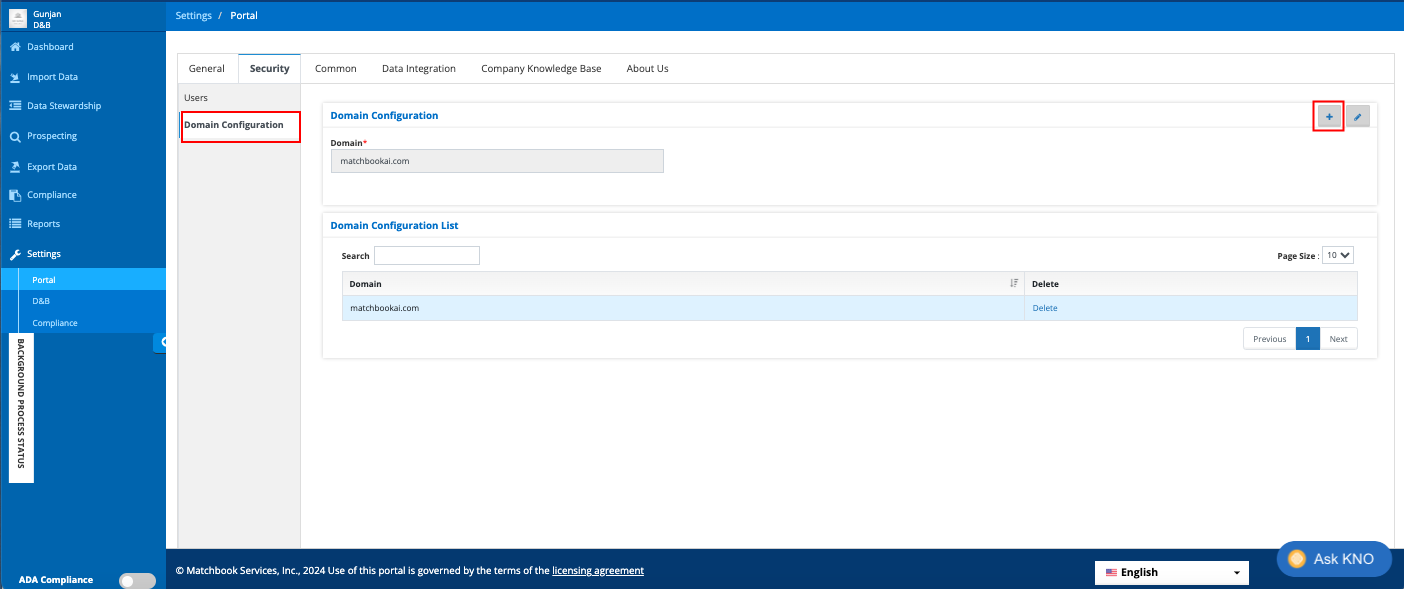Click the Domain Configuration List heading
1404x589 pixels.
[x=394, y=226]
